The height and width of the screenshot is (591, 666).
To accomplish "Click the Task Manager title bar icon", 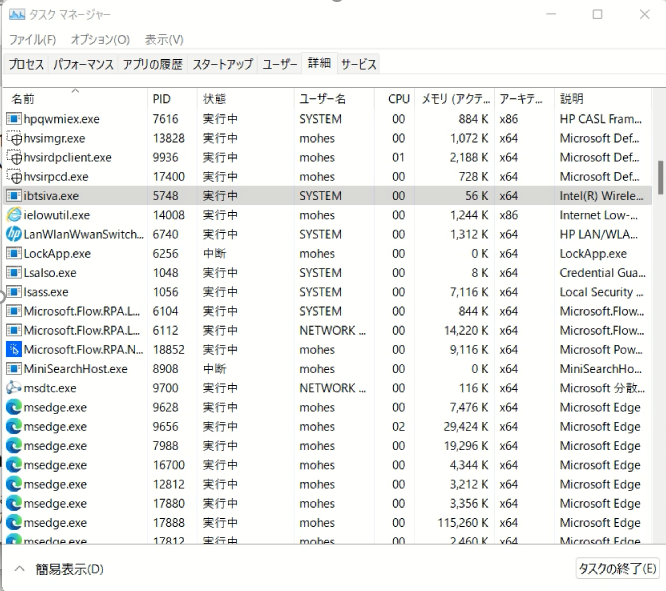I will click(x=17, y=15).
